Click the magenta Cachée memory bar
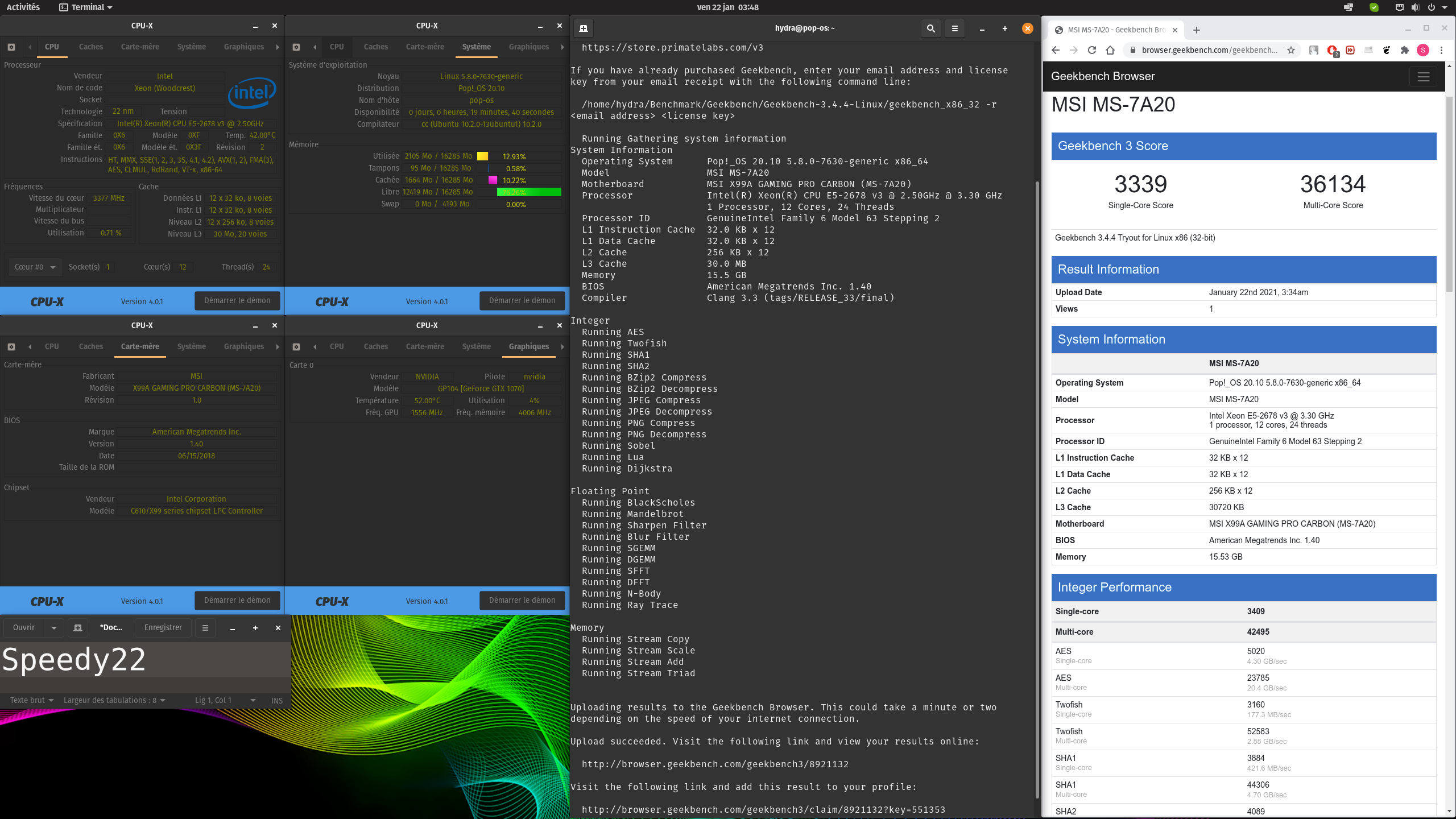Screen dimensions: 1456x819 [493, 180]
